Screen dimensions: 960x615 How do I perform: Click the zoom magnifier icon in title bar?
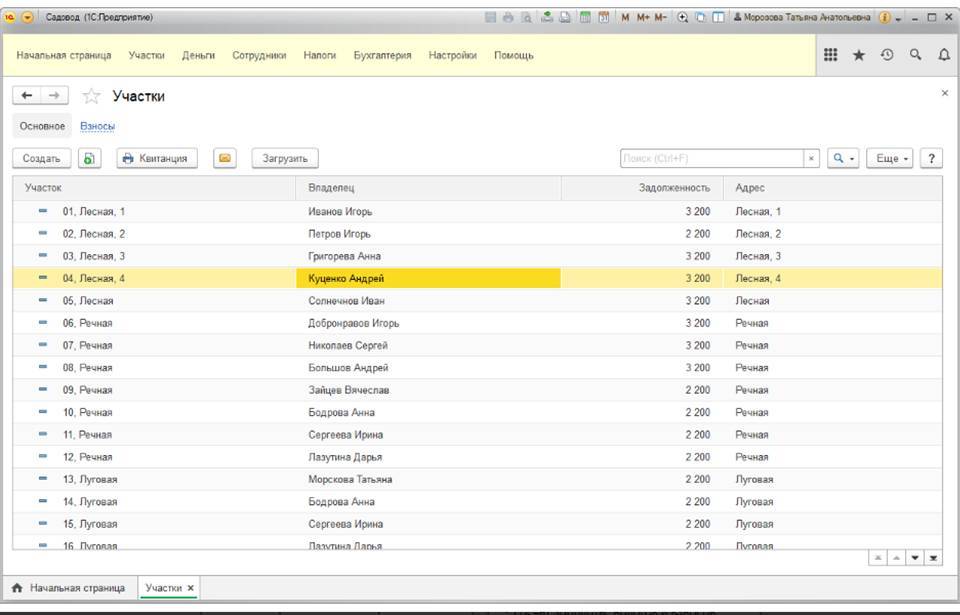coord(683,18)
